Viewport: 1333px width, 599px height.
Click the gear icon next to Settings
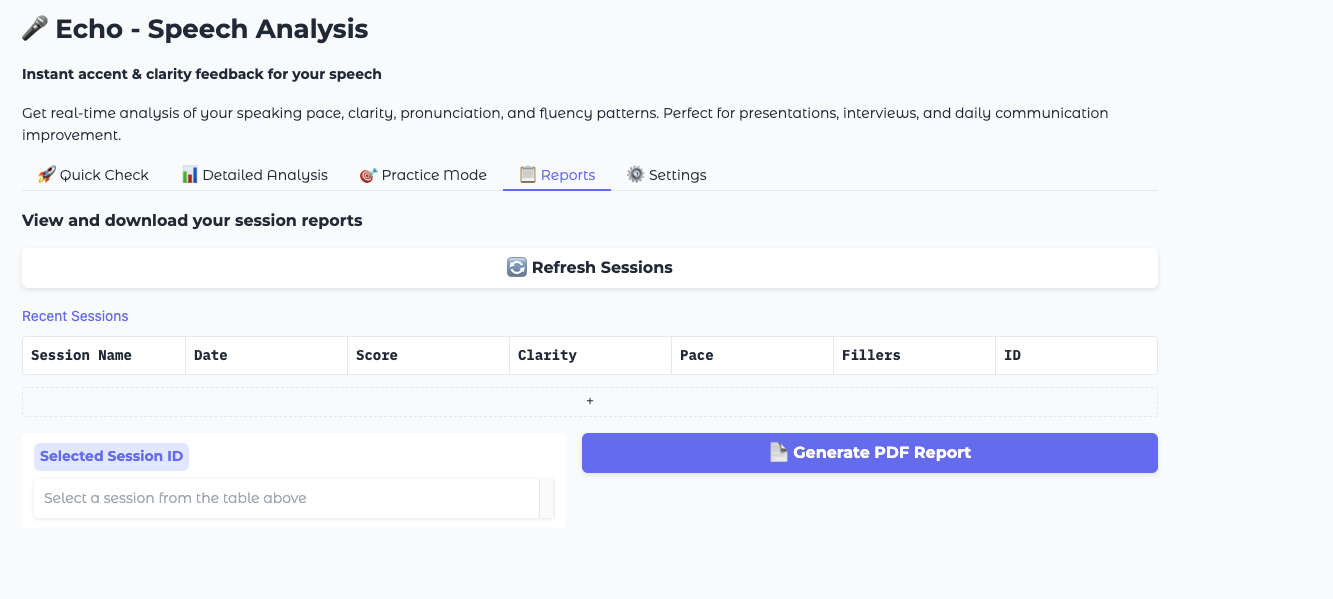(x=635, y=175)
